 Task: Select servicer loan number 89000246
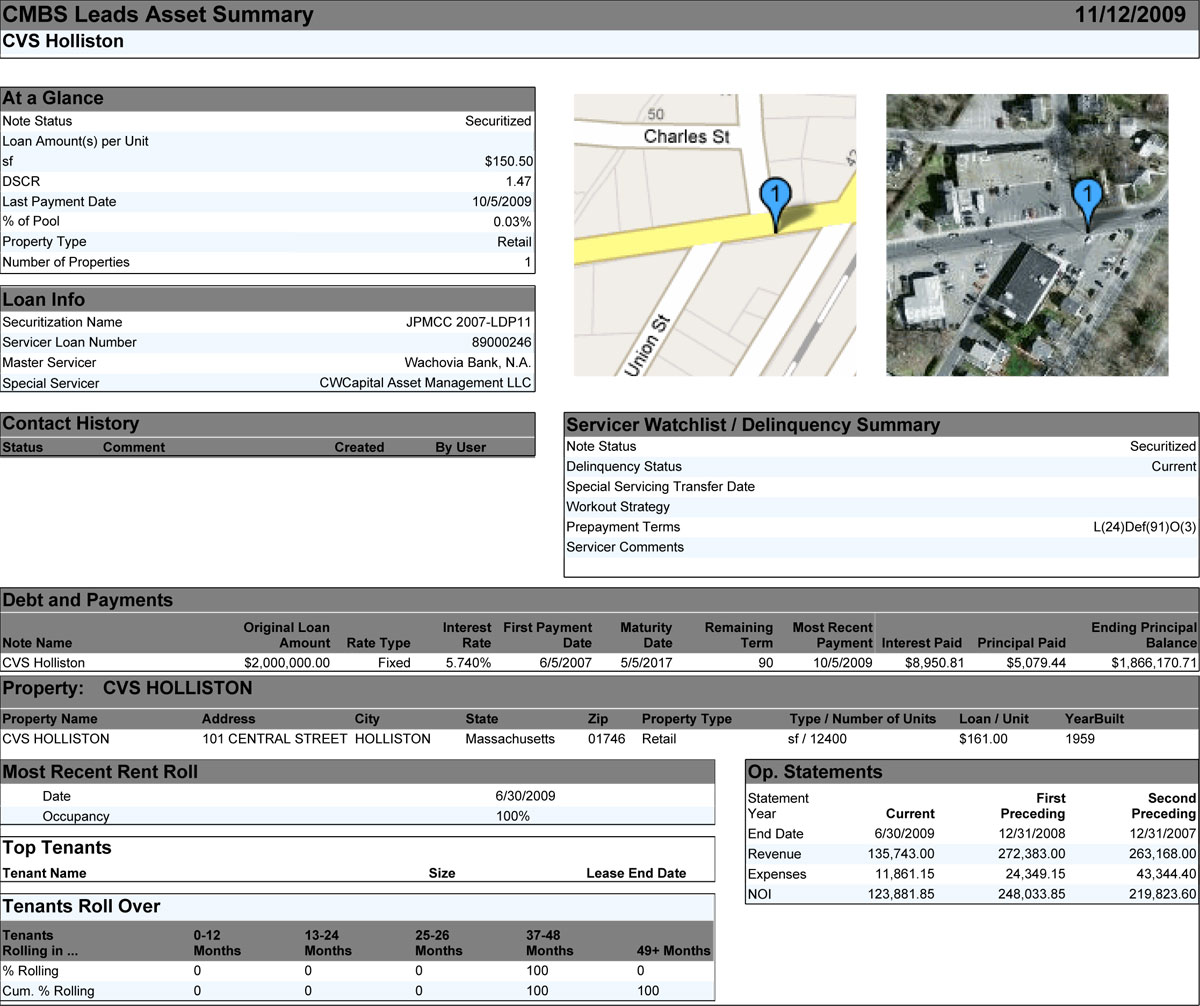pyautogui.click(x=500, y=342)
